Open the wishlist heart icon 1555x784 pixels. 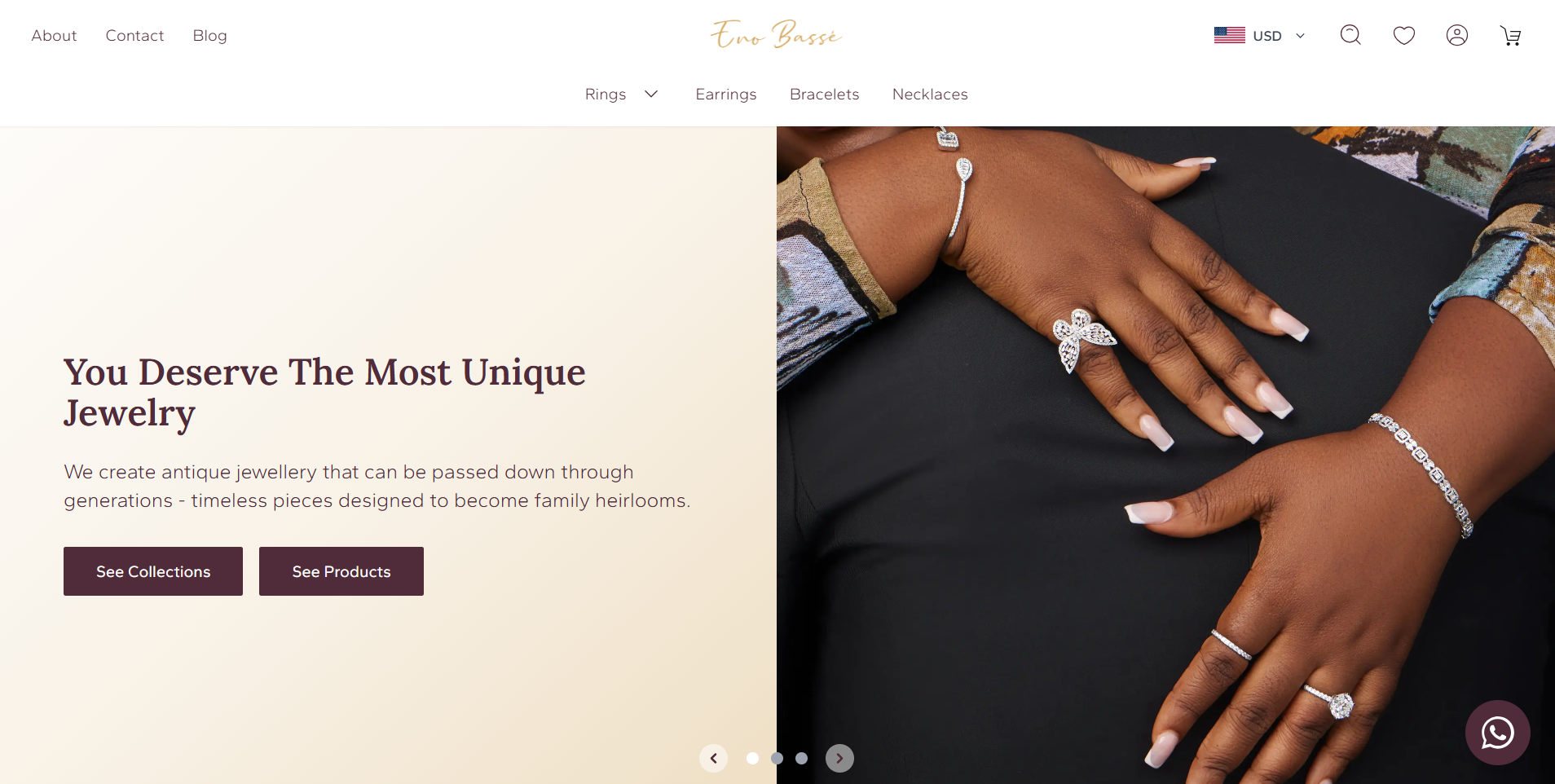(1403, 35)
